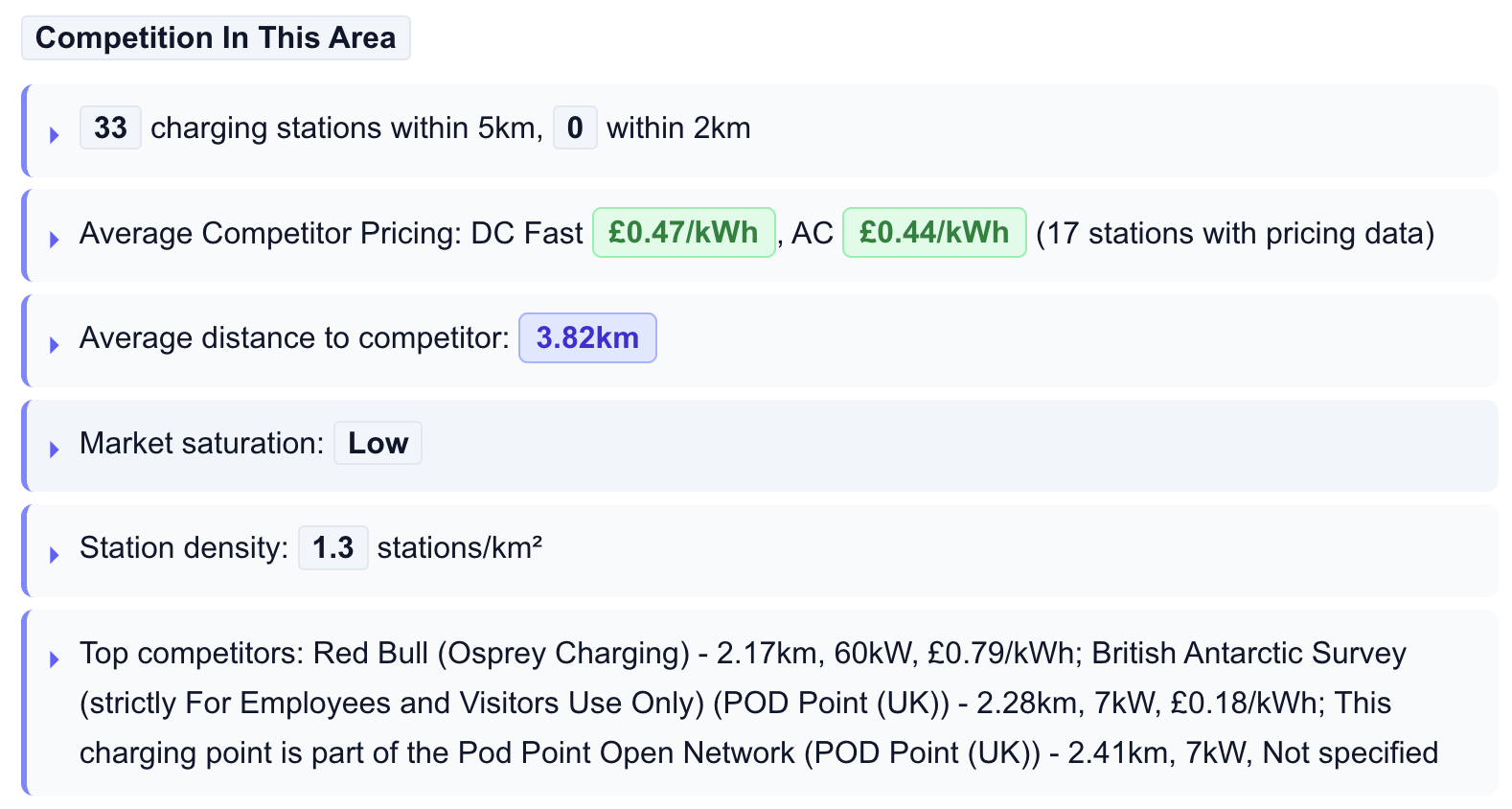Click the 33 stations count badge
The width and height of the screenshot is (1512, 809).
click(110, 128)
